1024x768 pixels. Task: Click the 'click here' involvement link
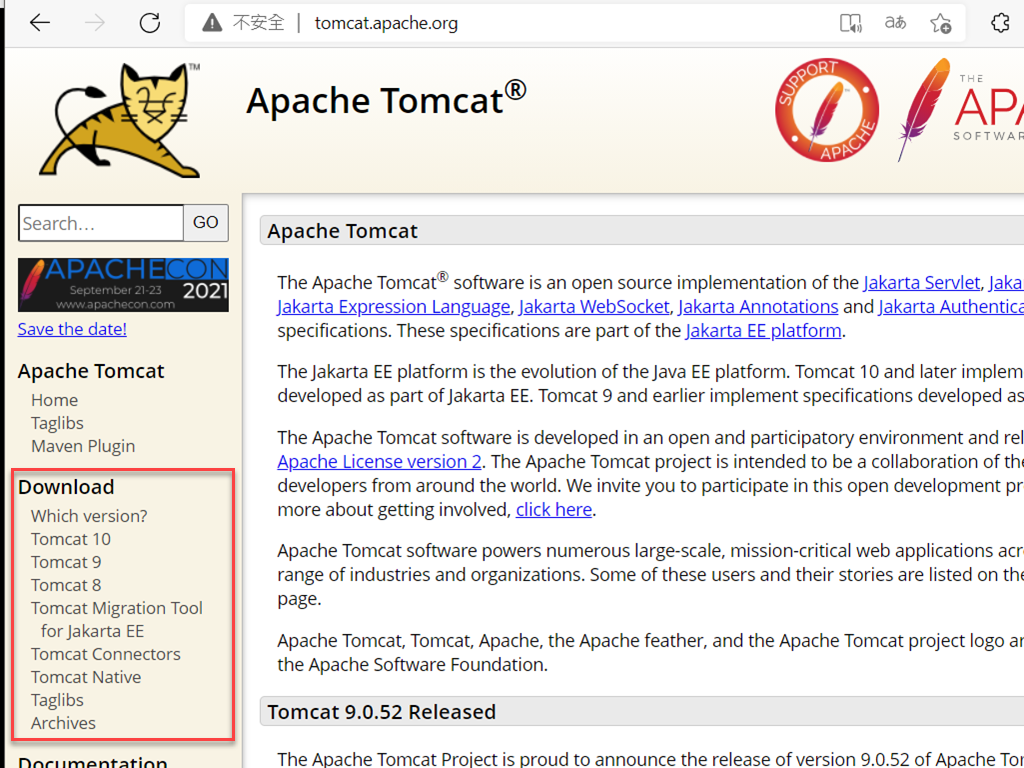click(553, 509)
